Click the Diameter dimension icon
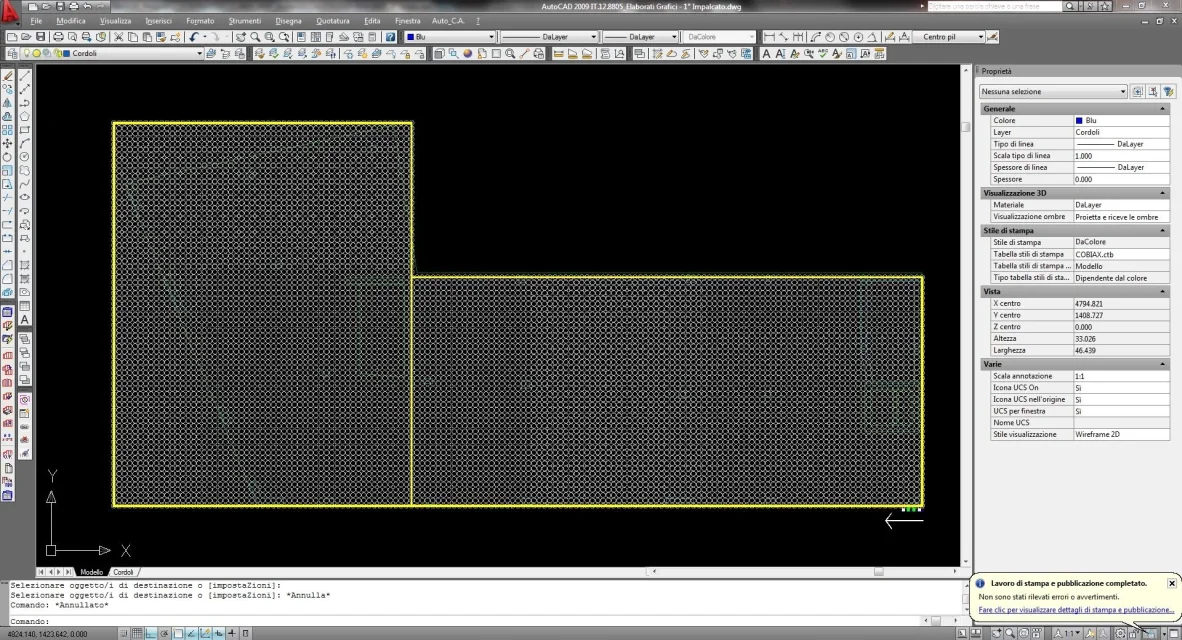 (844, 36)
